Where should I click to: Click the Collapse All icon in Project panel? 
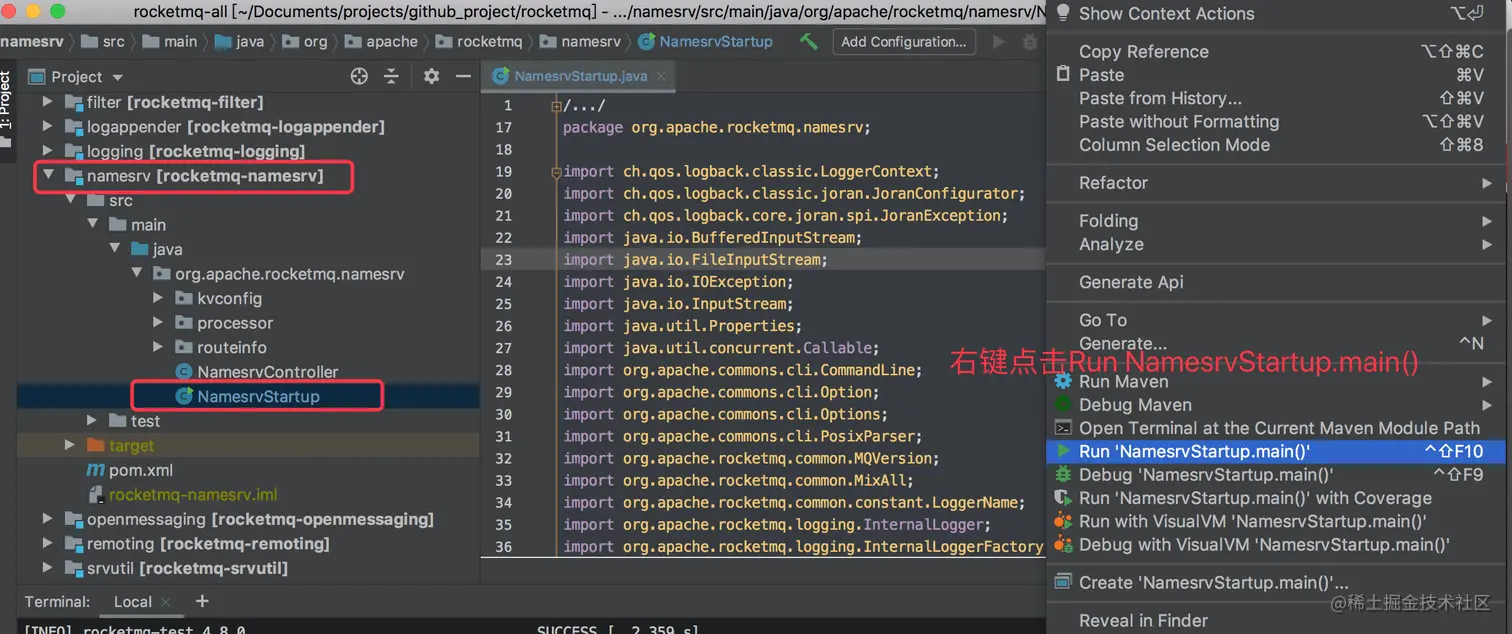(391, 76)
